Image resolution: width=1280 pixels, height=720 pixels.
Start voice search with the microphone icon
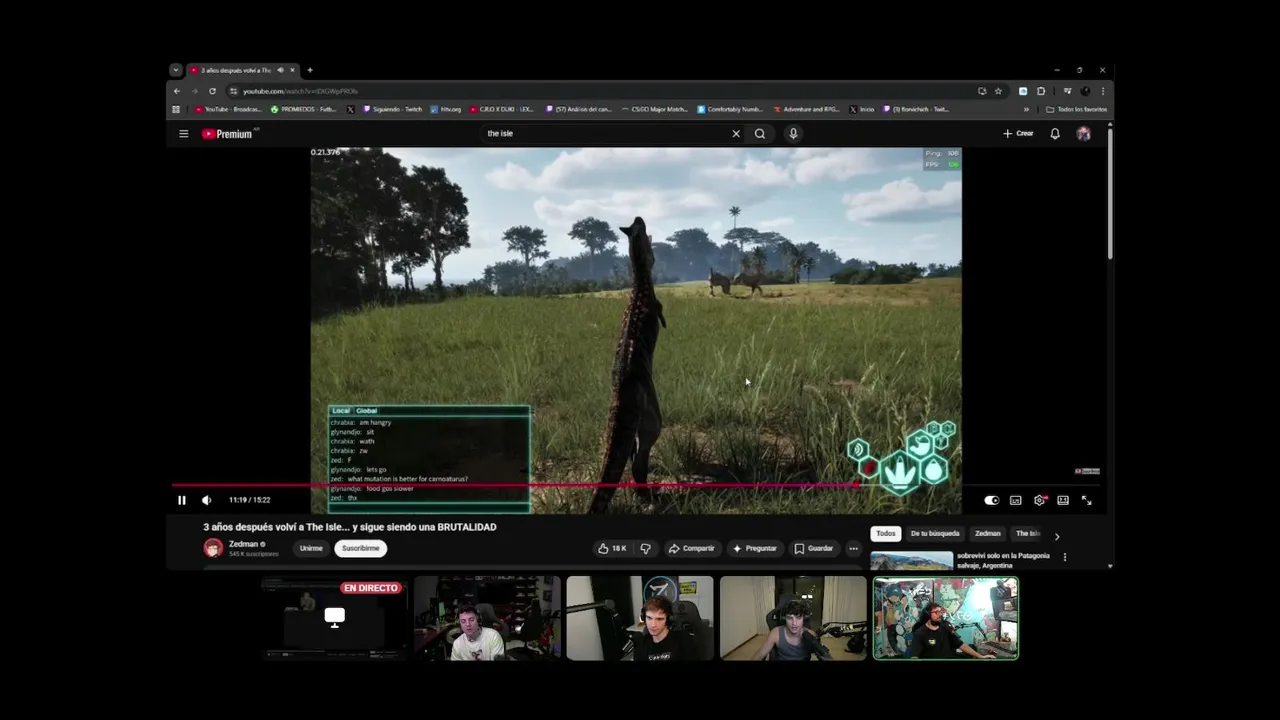pos(793,133)
